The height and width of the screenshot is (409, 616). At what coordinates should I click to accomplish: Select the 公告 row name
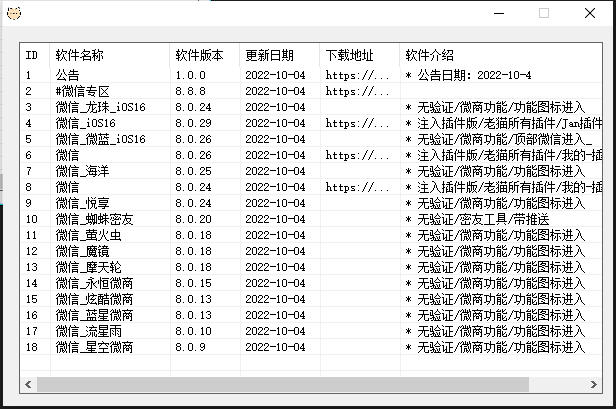tap(67, 75)
